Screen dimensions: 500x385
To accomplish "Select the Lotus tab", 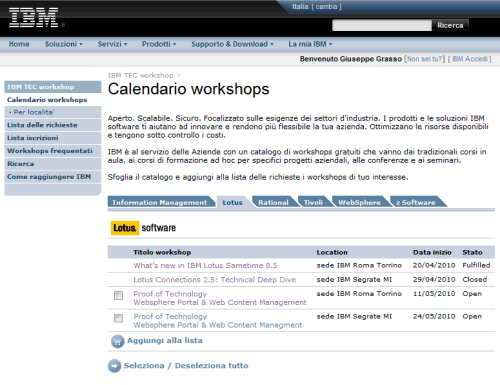I will pos(232,202).
